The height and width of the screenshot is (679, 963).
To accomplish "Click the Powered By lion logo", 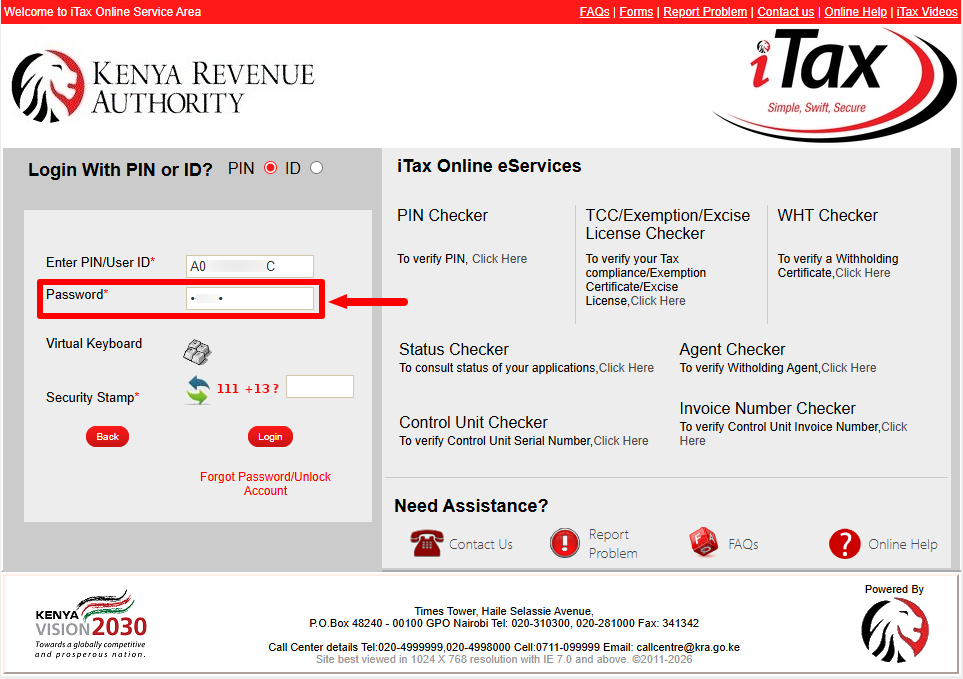I will pyautogui.click(x=895, y=630).
